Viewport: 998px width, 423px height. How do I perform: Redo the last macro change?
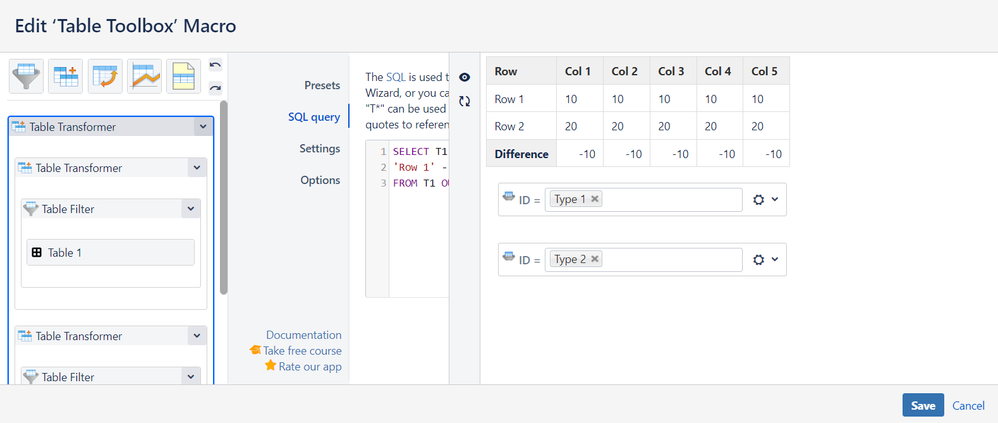point(215,87)
